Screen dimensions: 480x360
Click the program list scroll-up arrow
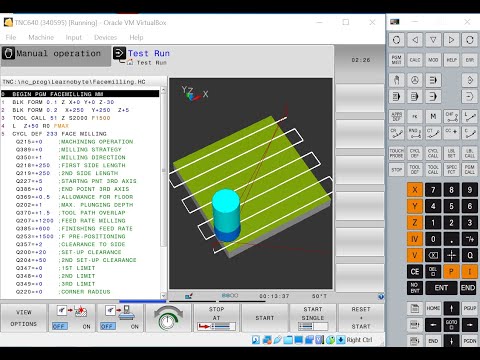(163, 90)
